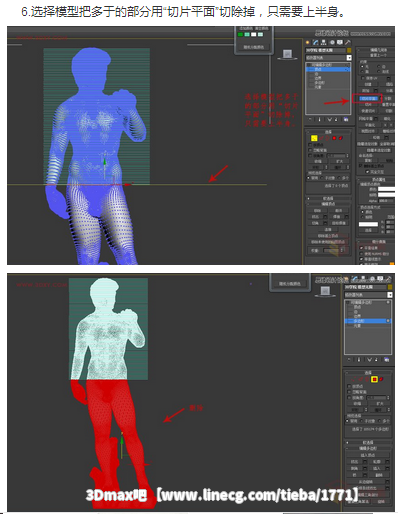Click Configure Modifier Sets icon in top screenshot
This screenshot has height=514, width=398.
[346, 119]
